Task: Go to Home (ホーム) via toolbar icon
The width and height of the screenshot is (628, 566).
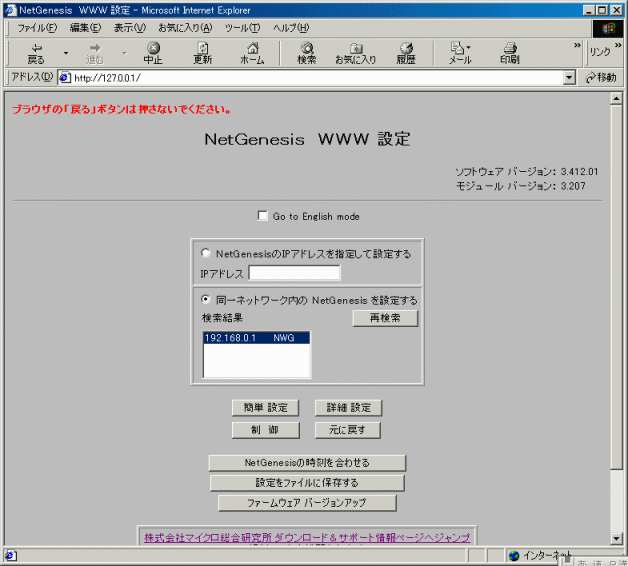Action: coord(252,54)
